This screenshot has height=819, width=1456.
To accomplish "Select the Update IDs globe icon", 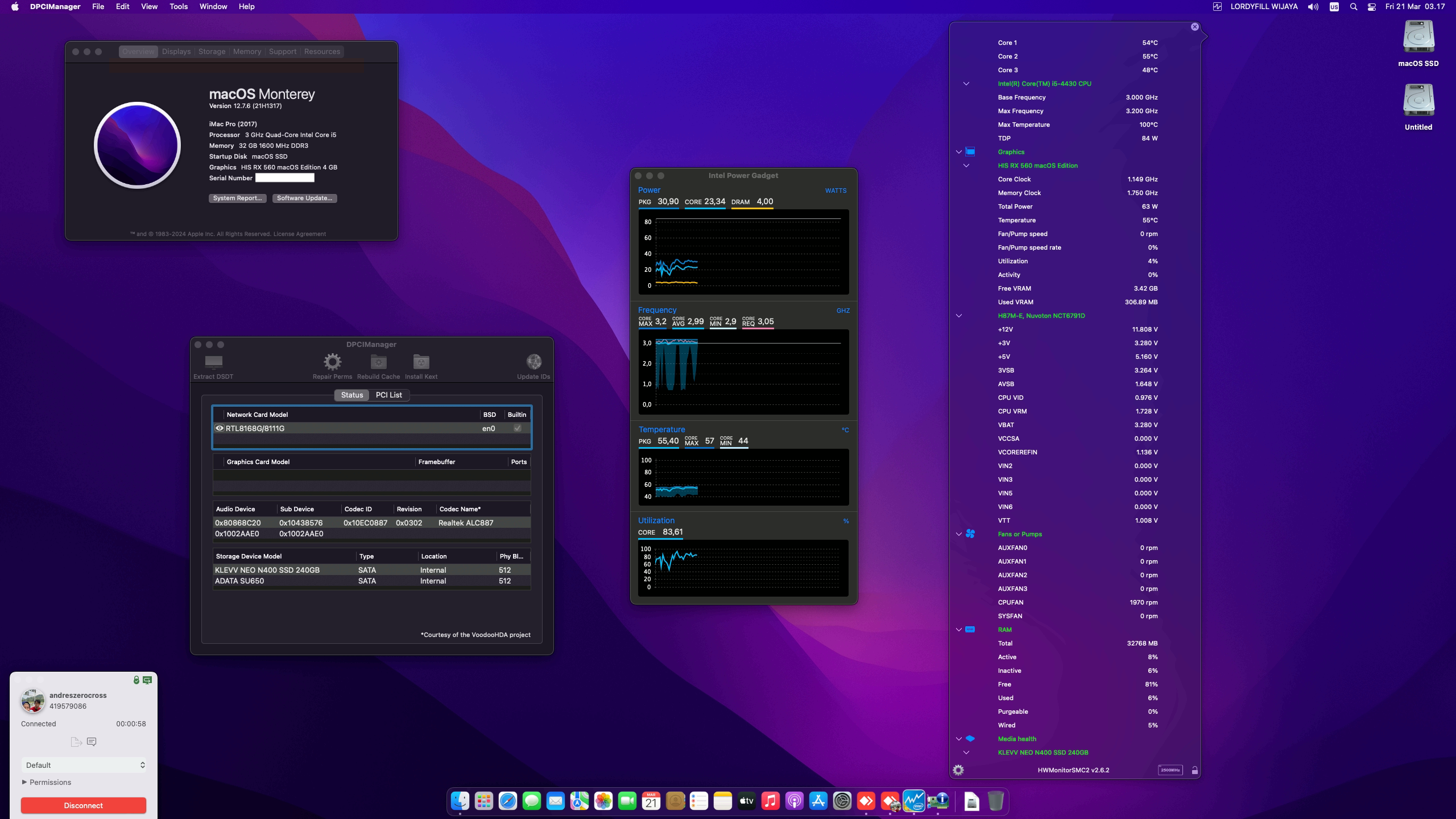I will tap(533, 362).
